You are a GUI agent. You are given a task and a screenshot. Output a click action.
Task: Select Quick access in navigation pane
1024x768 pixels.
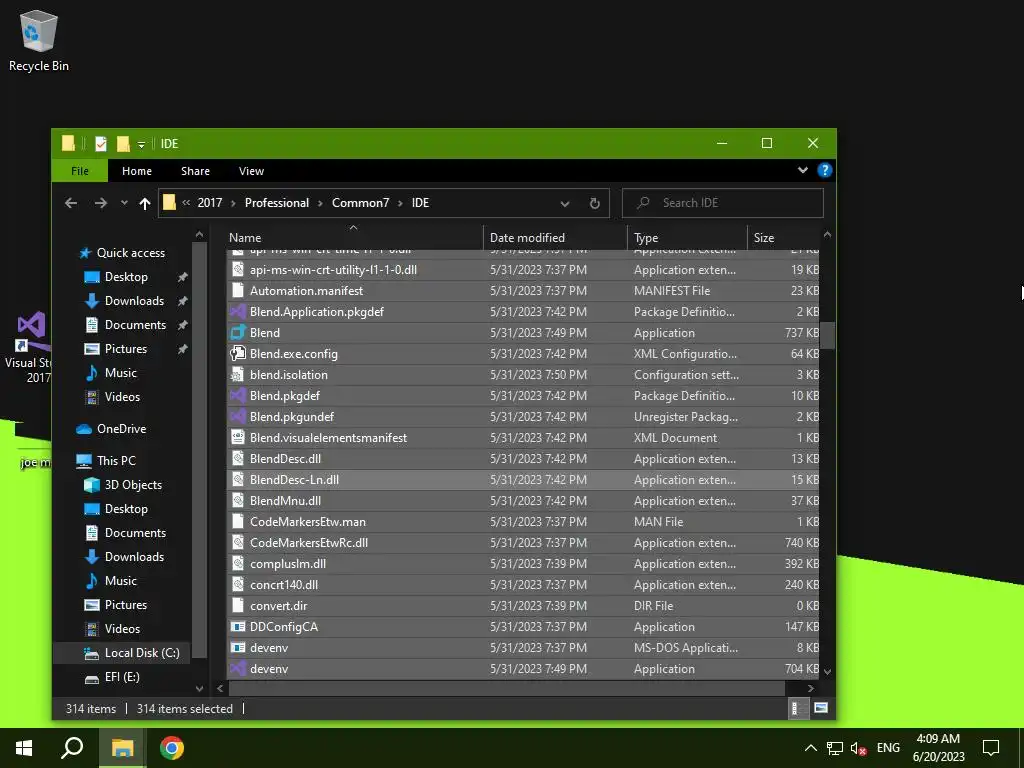coord(131,253)
